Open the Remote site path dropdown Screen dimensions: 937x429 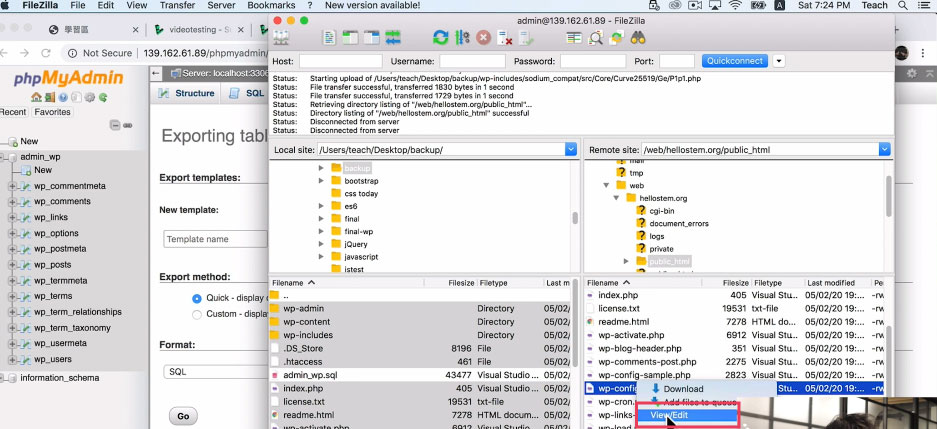tap(884, 149)
